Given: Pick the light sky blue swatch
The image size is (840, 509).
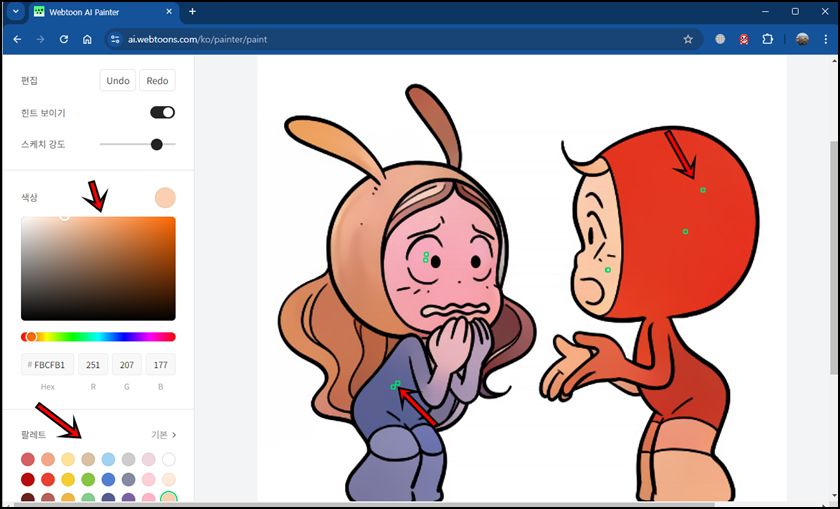Looking at the screenshot, I should pos(108,459).
